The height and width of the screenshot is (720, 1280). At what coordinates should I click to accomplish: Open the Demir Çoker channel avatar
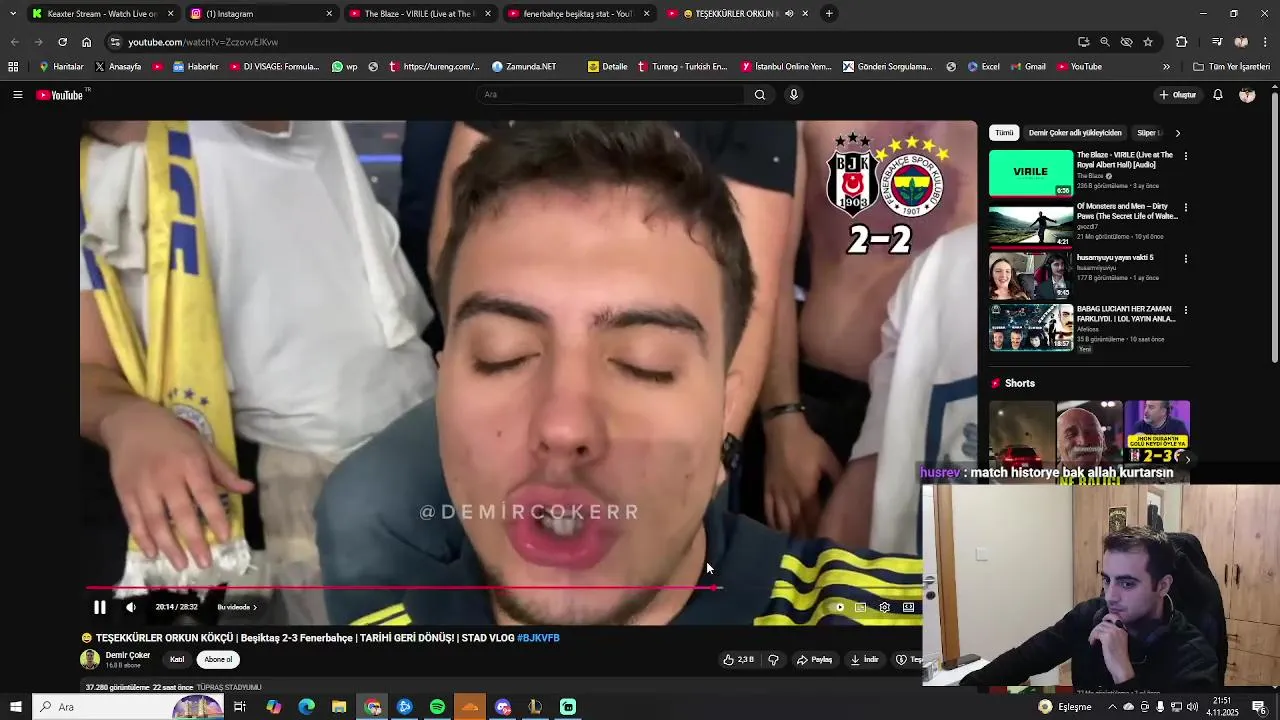(90, 659)
